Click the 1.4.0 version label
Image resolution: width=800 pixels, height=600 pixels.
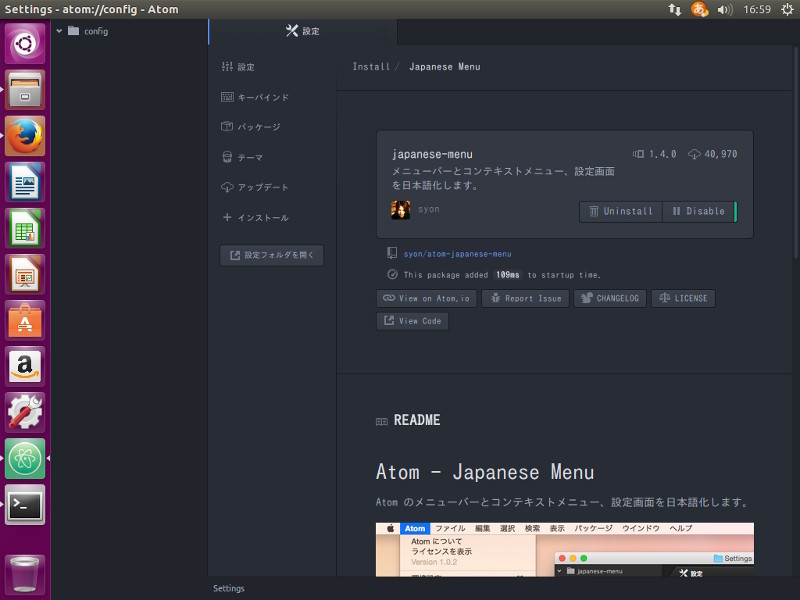655,154
